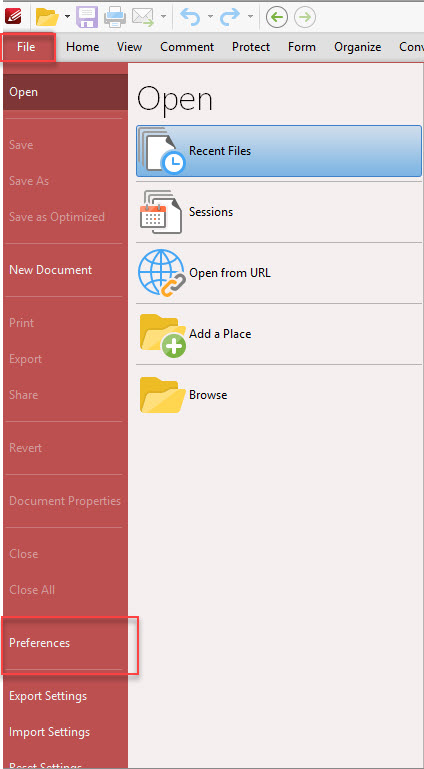Click the green back navigation arrow icon
424x769 pixels.
(277, 18)
